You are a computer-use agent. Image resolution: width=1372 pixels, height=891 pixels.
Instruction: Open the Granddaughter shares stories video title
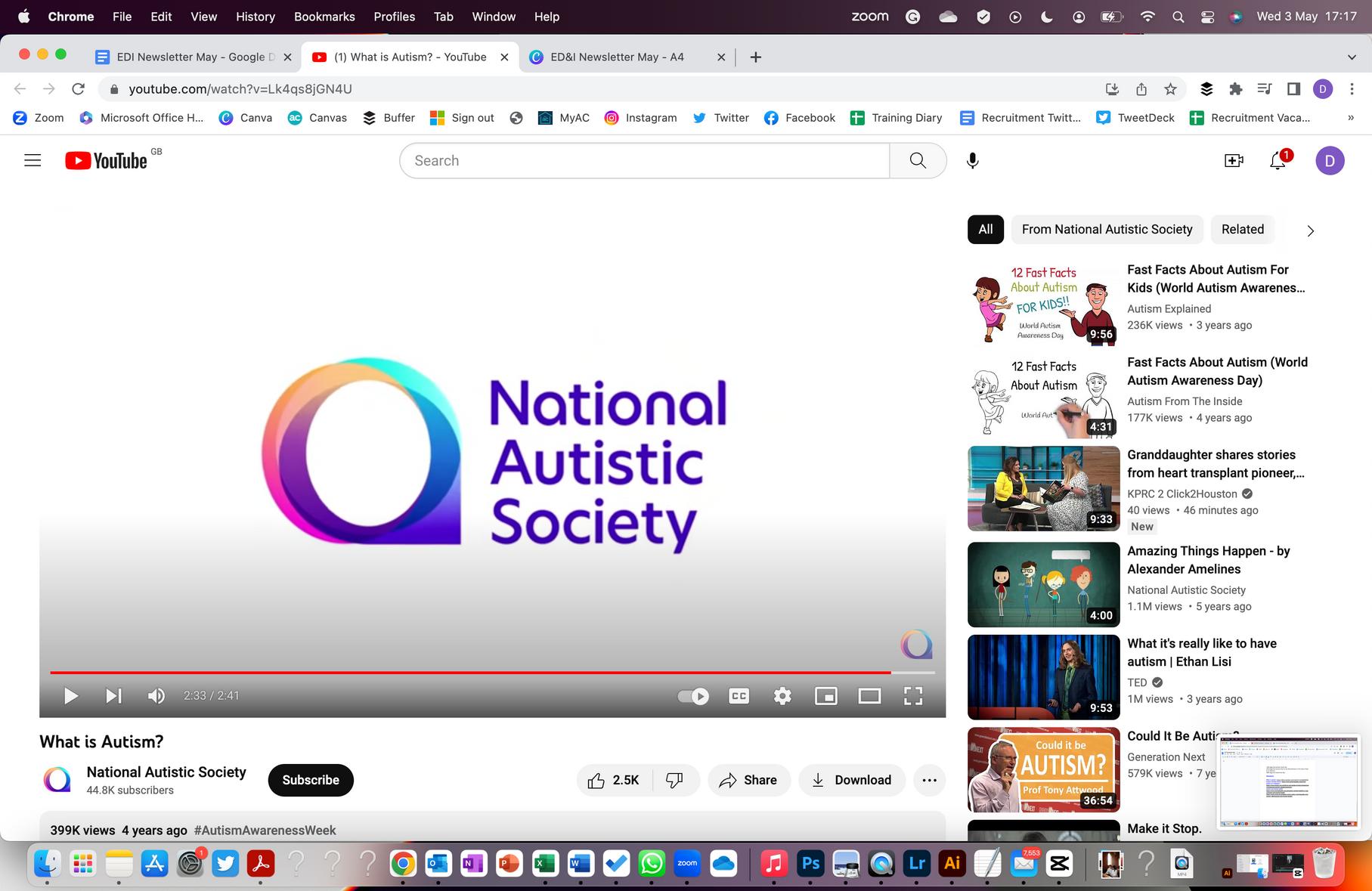[x=1216, y=464]
